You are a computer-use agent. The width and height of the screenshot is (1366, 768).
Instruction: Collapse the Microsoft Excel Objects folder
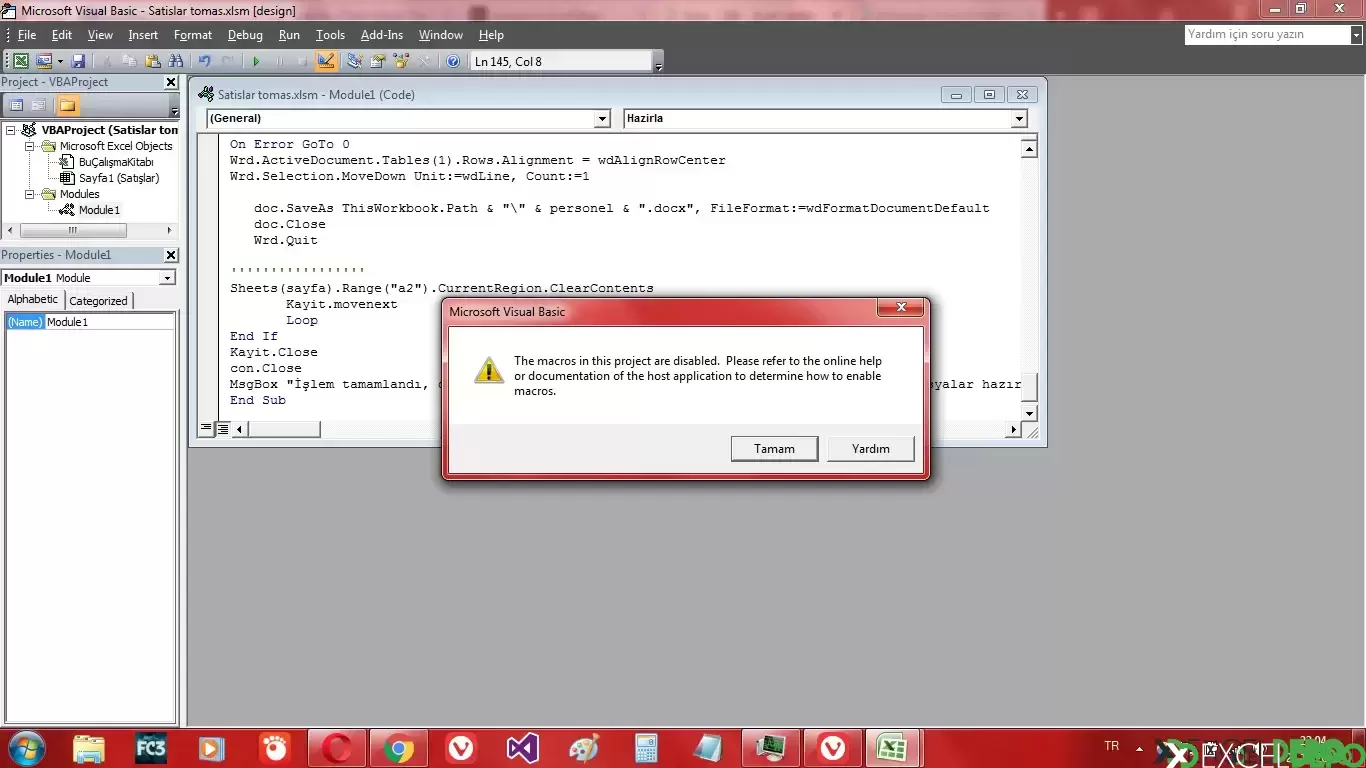coord(29,146)
